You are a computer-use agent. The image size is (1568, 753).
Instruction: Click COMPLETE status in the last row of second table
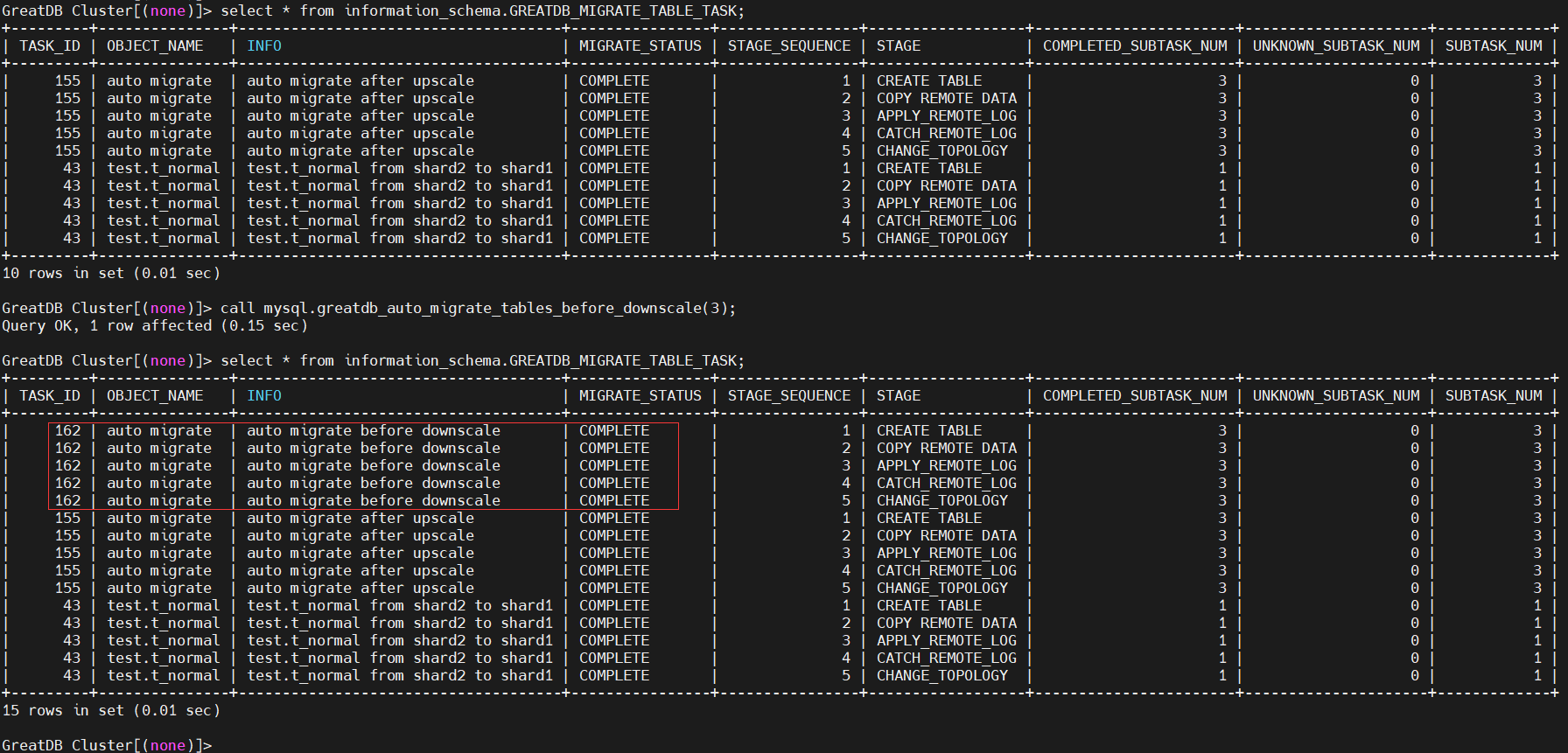[614, 675]
